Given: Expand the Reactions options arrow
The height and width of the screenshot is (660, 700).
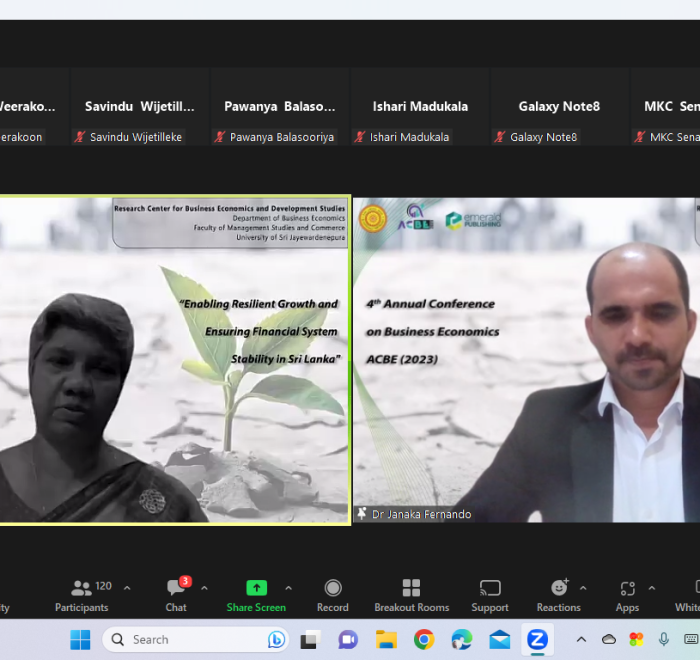Looking at the screenshot, I should point(583,588).
